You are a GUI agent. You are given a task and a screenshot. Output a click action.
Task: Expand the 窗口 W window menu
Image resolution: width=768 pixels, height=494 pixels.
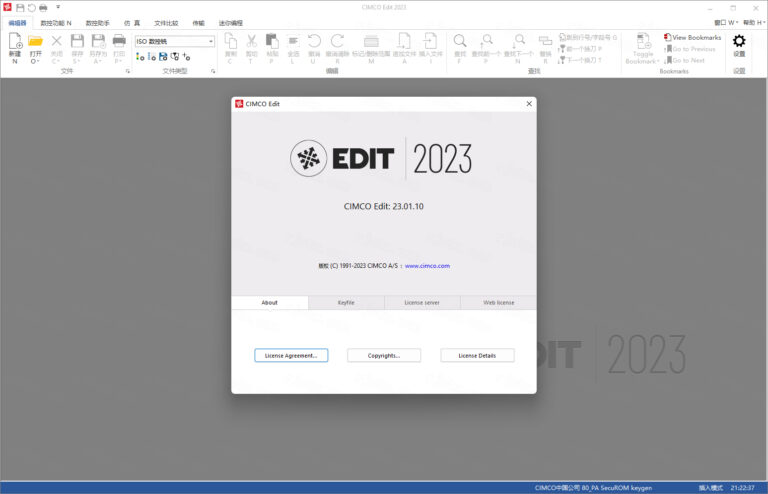coord(726,23)
